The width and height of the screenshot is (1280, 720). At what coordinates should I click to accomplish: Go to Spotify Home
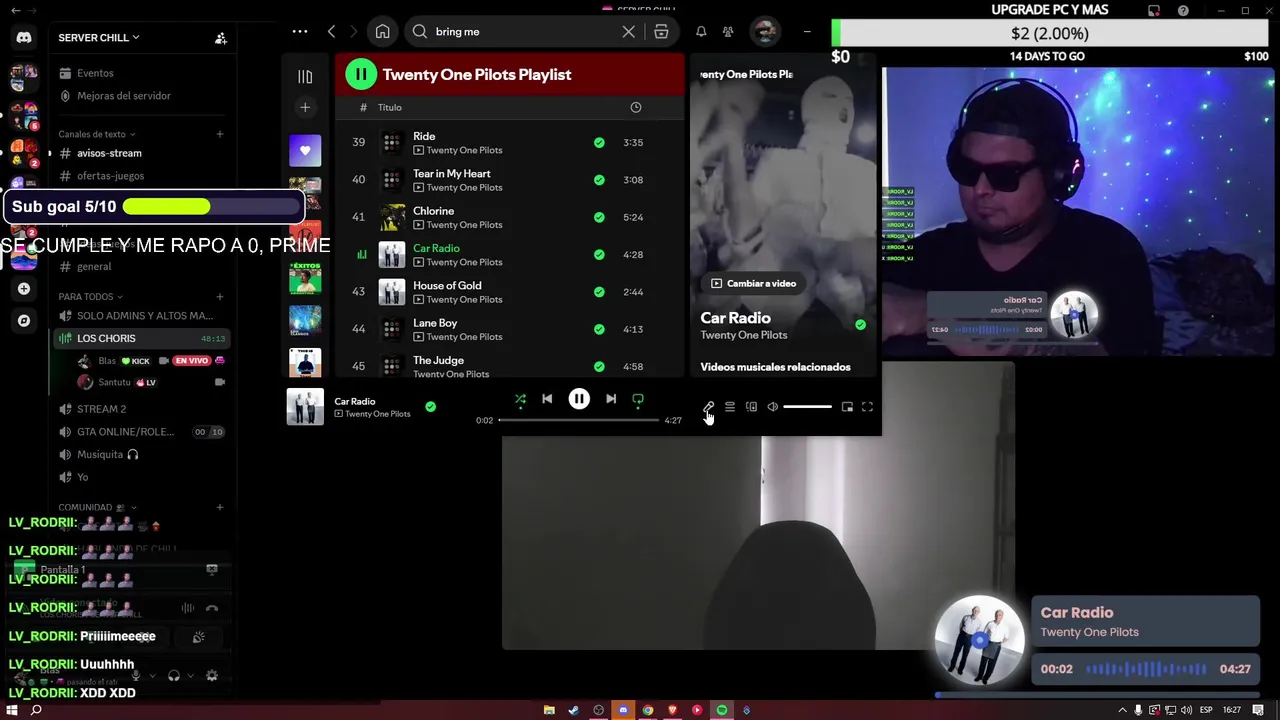(x=382, y=32)
